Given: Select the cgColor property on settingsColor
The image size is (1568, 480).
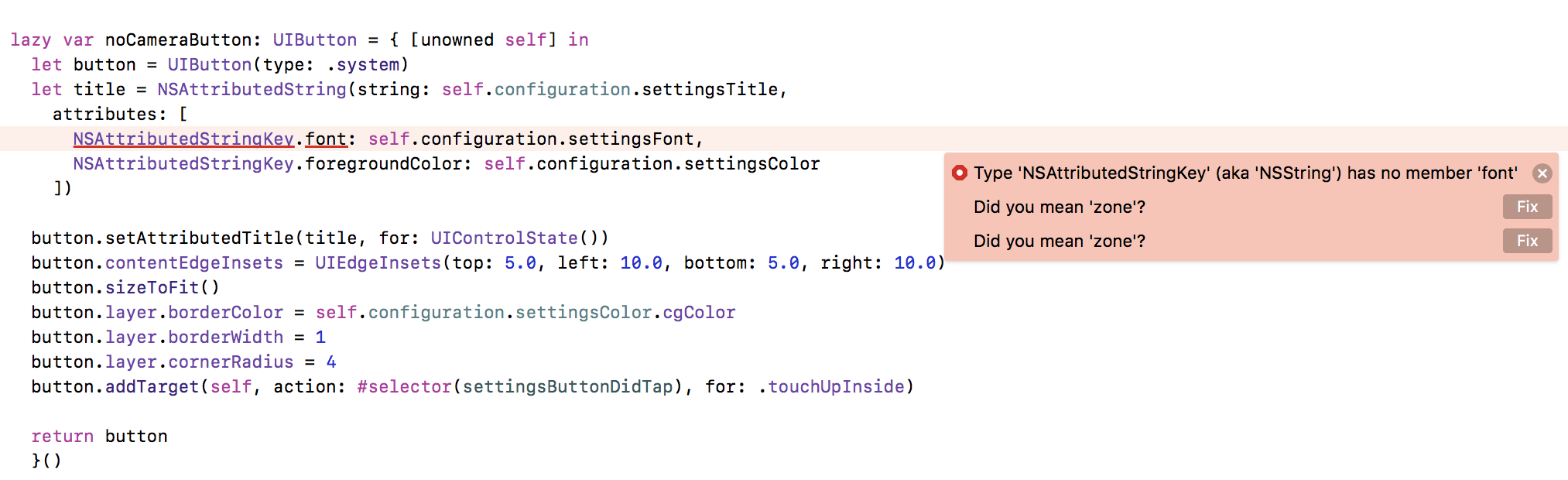Looking at the screenshot, I should point(700,312).
